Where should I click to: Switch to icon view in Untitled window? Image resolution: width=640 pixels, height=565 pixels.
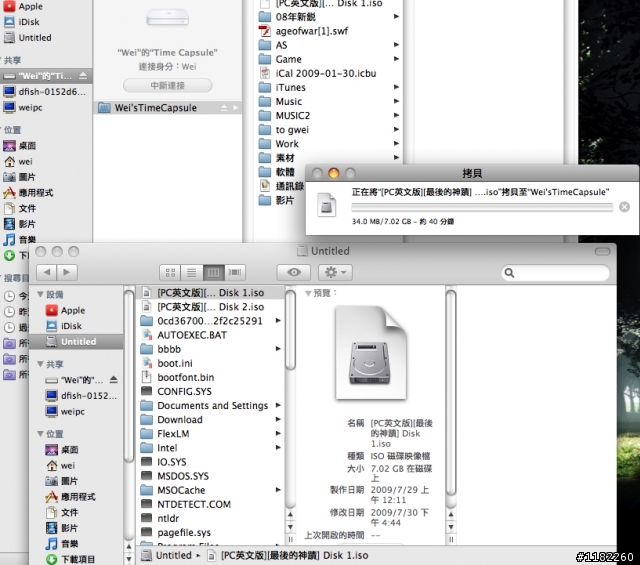click(x=170, y=272)
